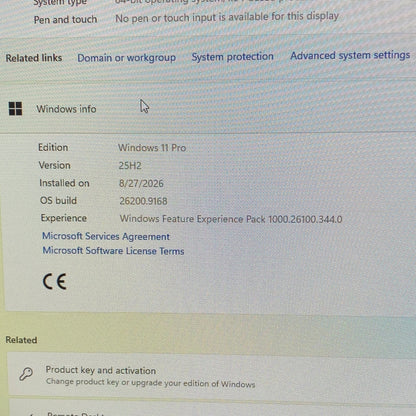Screen dimensions: 416x416
Task: Select the Windows Feature Experience Pack text
Action: coord(231,219)
